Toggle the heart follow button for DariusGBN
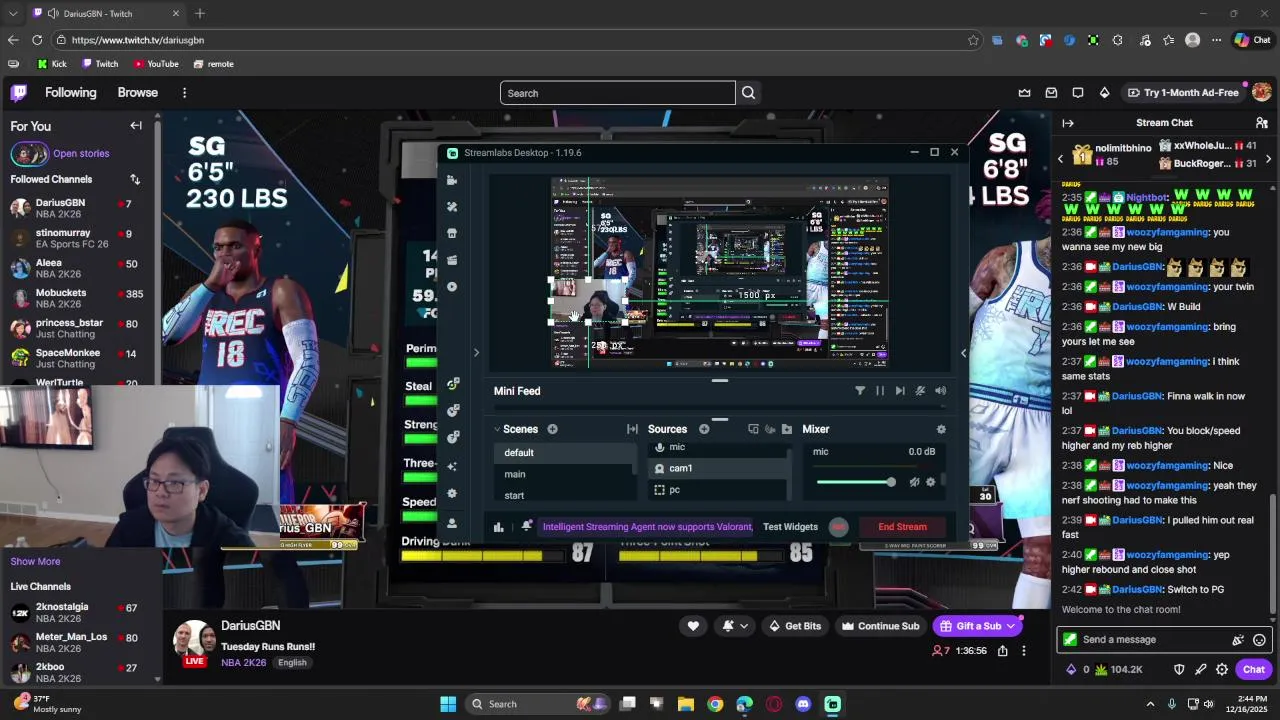 693,626
